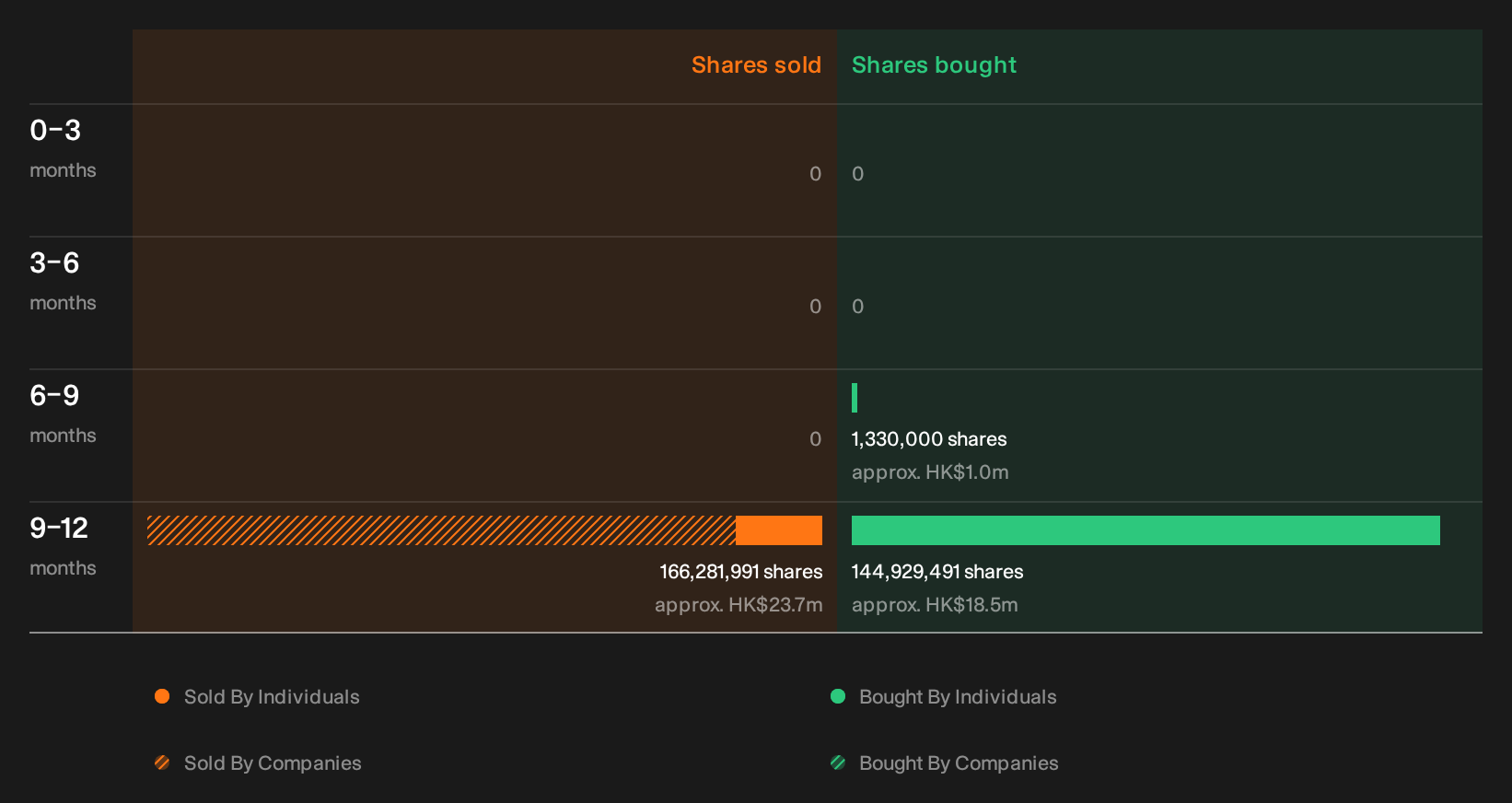Select the Bought By Companies legend label

click(959, 763)
